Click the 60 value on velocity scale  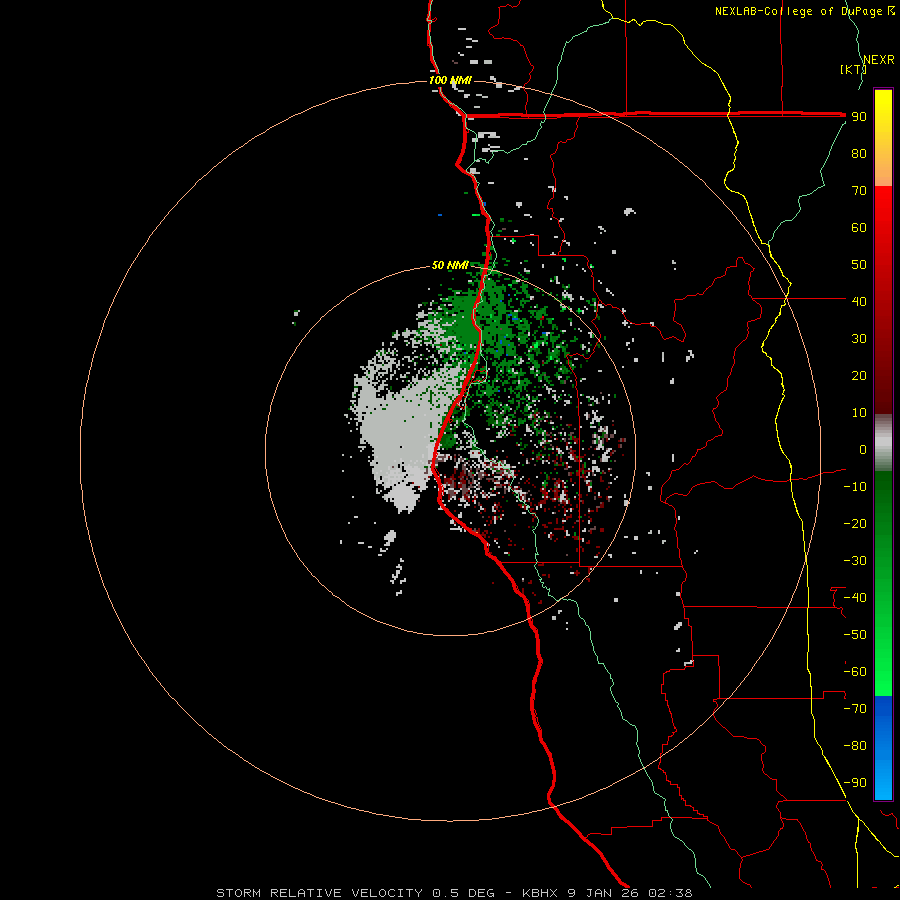(859, 227)
